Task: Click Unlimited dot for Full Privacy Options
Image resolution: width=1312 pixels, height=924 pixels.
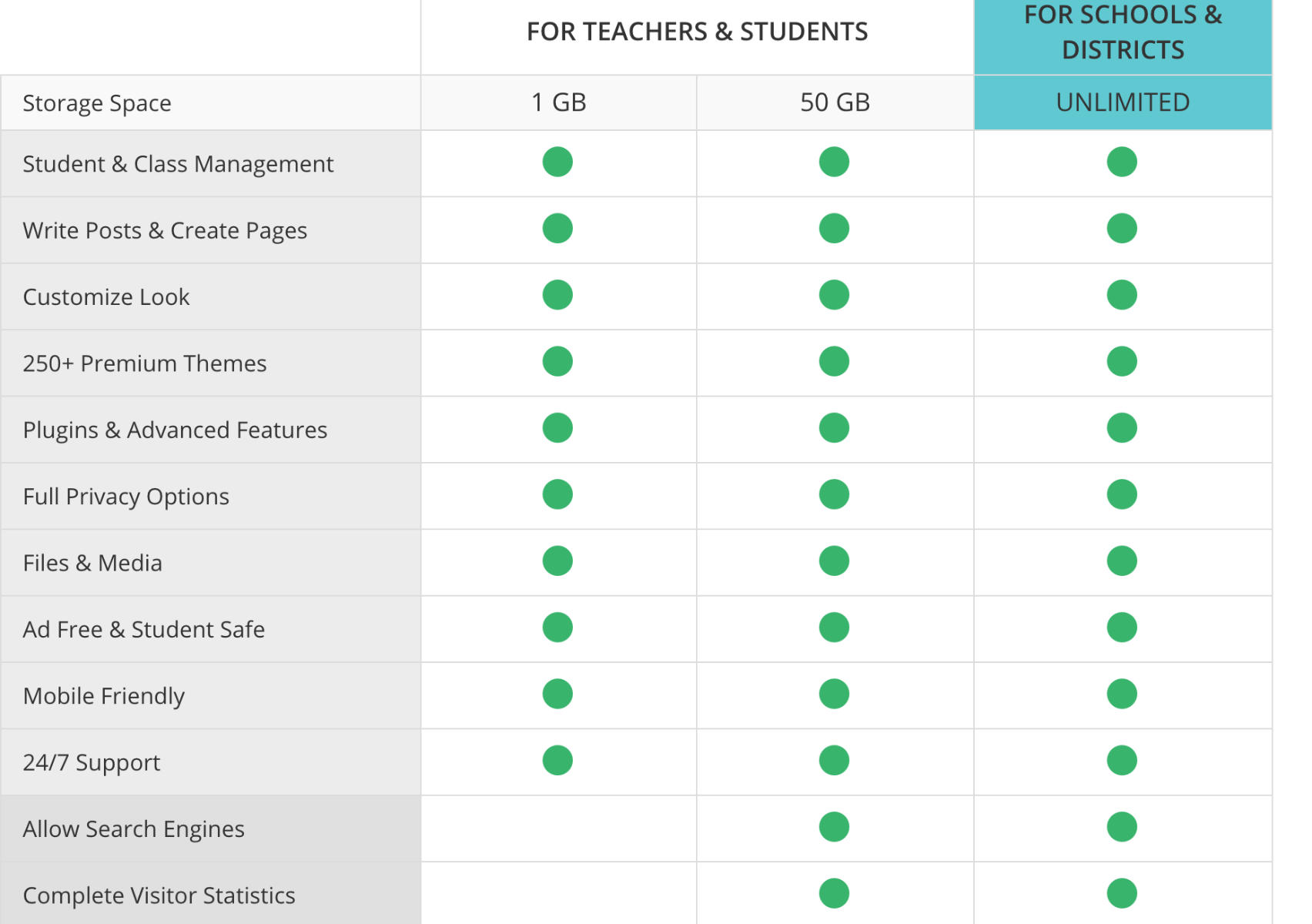Action: 1122,494
